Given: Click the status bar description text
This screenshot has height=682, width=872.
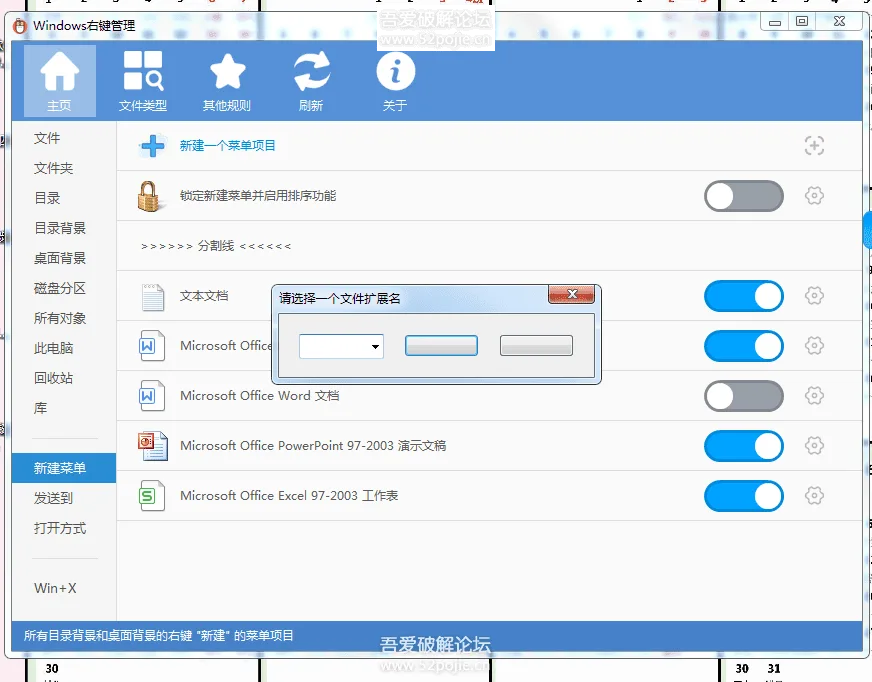Looking at the screenshot, I should tap(158, 635).
